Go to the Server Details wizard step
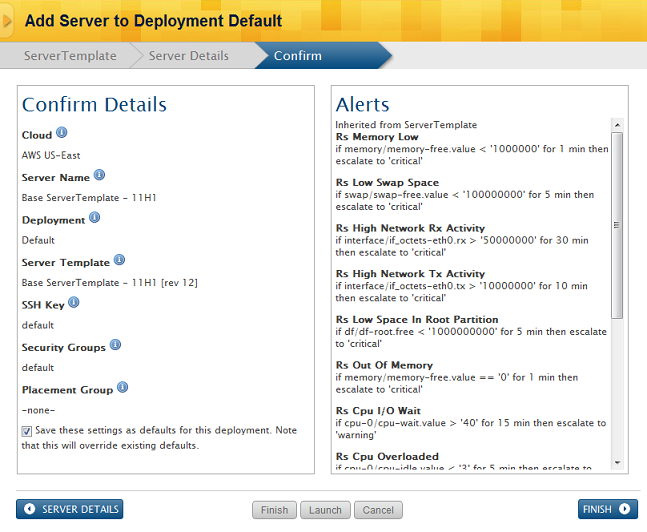647x532 pixels. [x=189, y=56]
